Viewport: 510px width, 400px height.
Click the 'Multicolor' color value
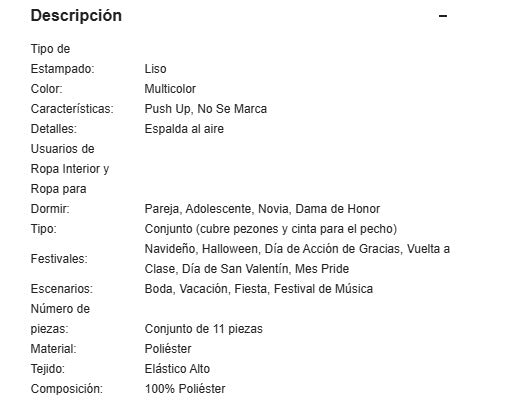point(170,89)
